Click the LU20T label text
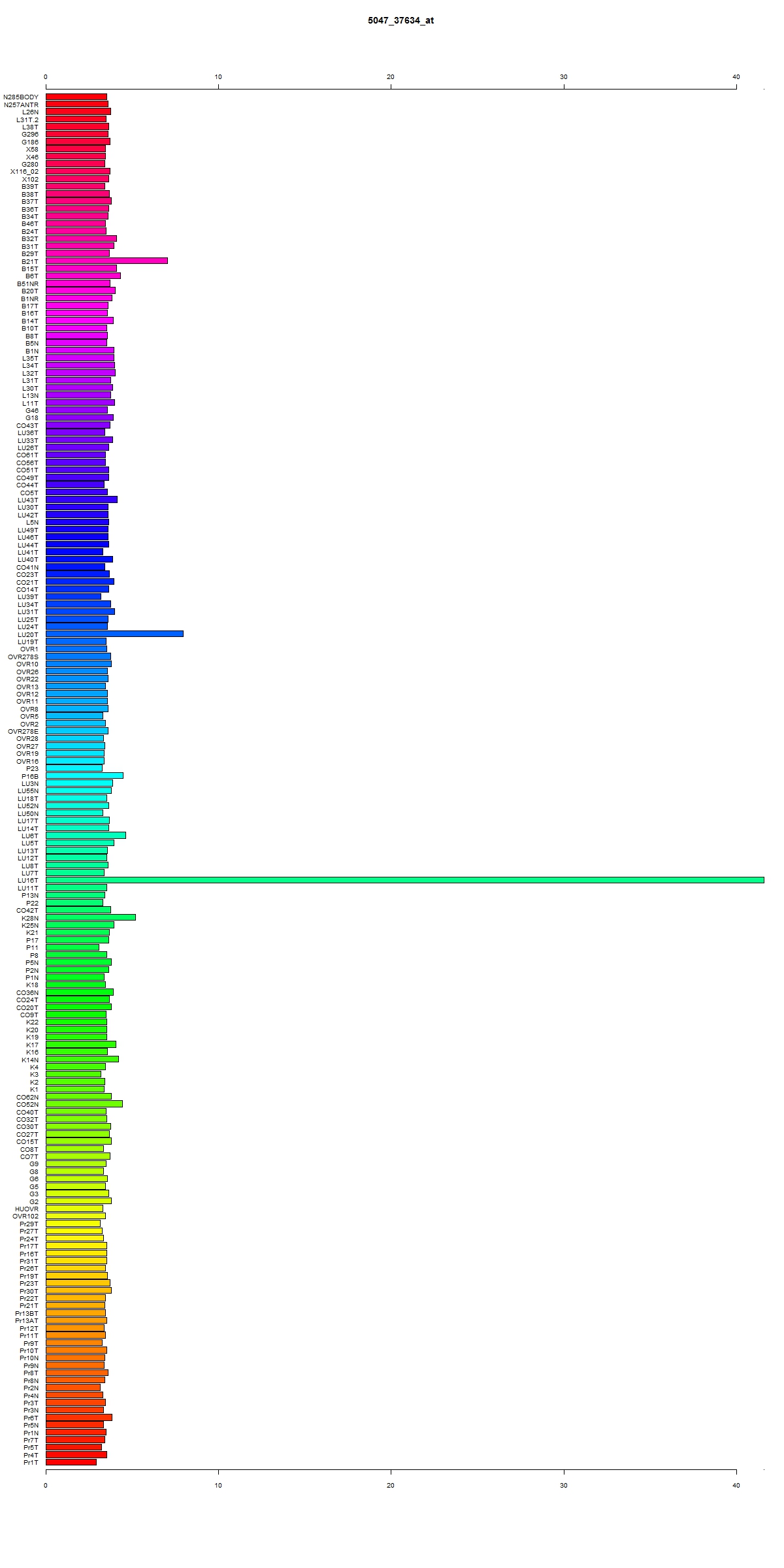Screen dimensions: 784x1568 [28, 634]
